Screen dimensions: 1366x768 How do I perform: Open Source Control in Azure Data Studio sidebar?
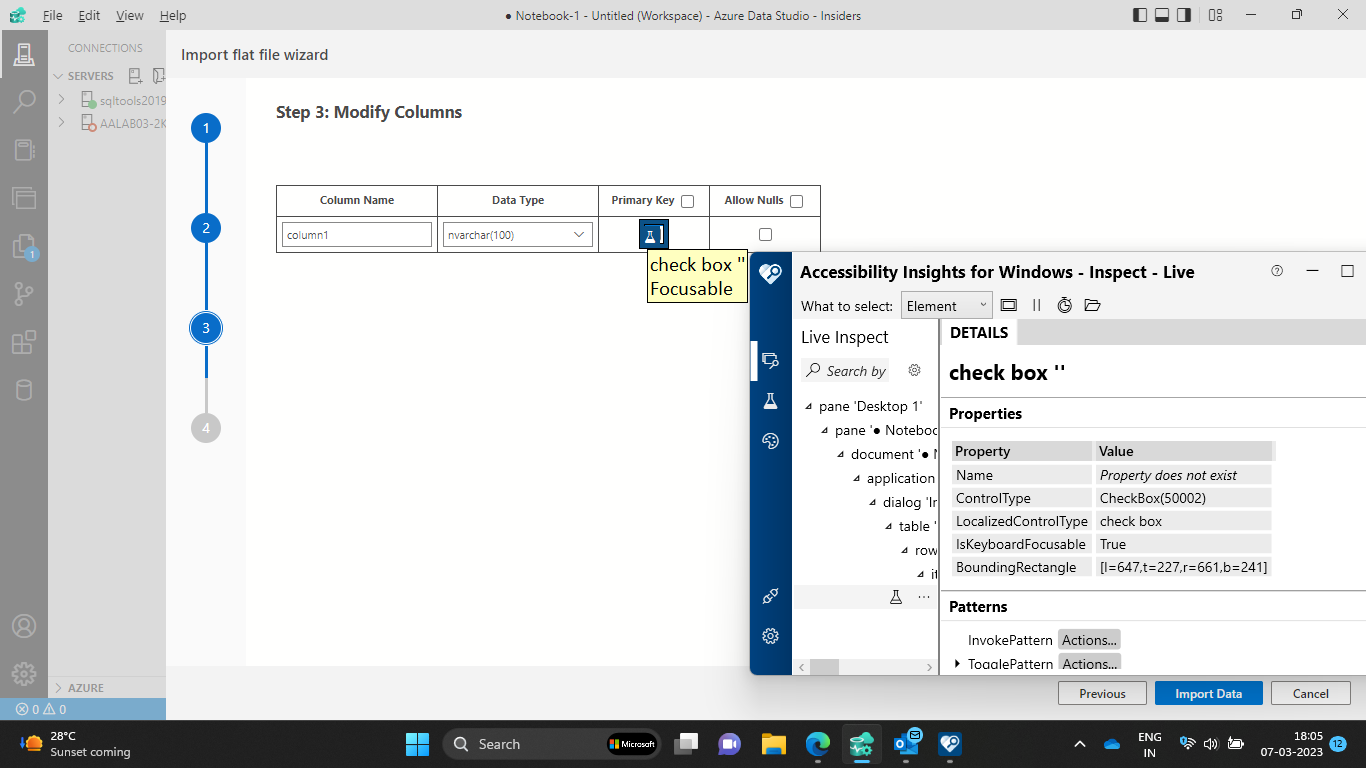coord(24,293)
